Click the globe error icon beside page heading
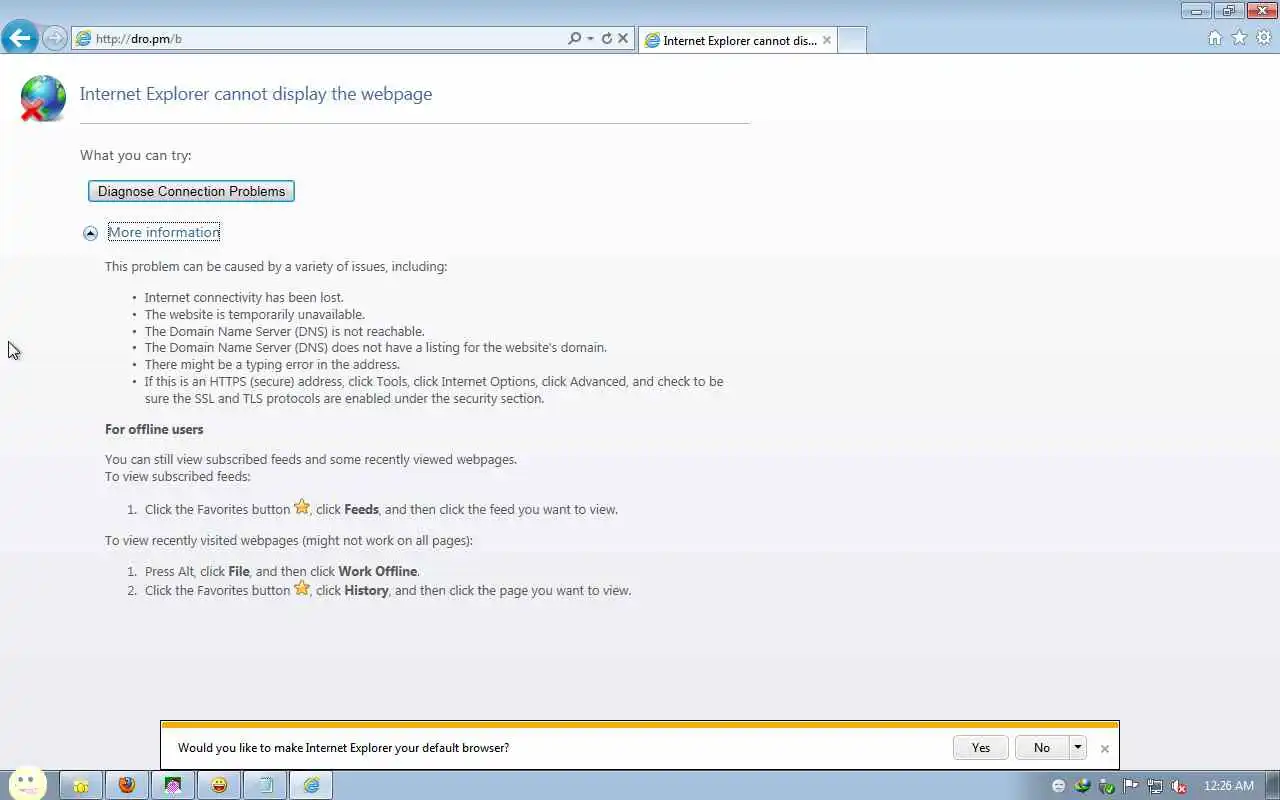1280x800 pixels. tap(43, 98)
